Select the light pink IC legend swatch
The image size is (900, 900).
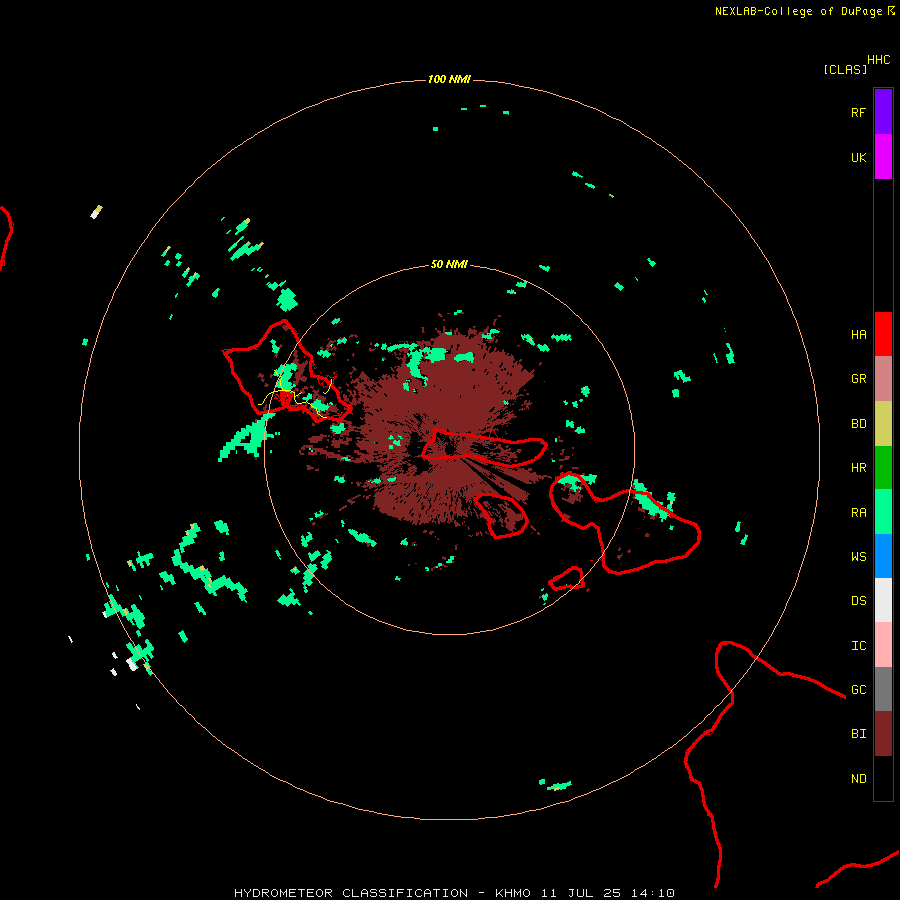883,645
